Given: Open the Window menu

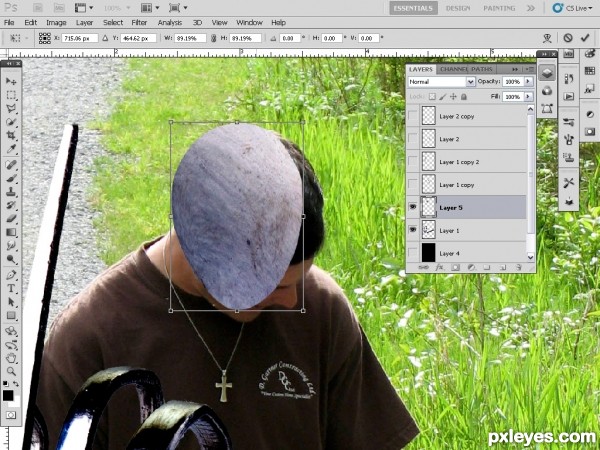Looking at the screenshot, I should pyautogui.click(x=249, y=23).
